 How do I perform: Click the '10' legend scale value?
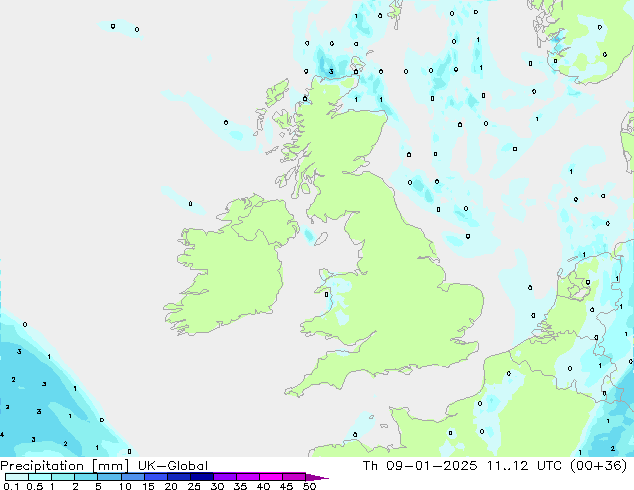coord(125,486)
